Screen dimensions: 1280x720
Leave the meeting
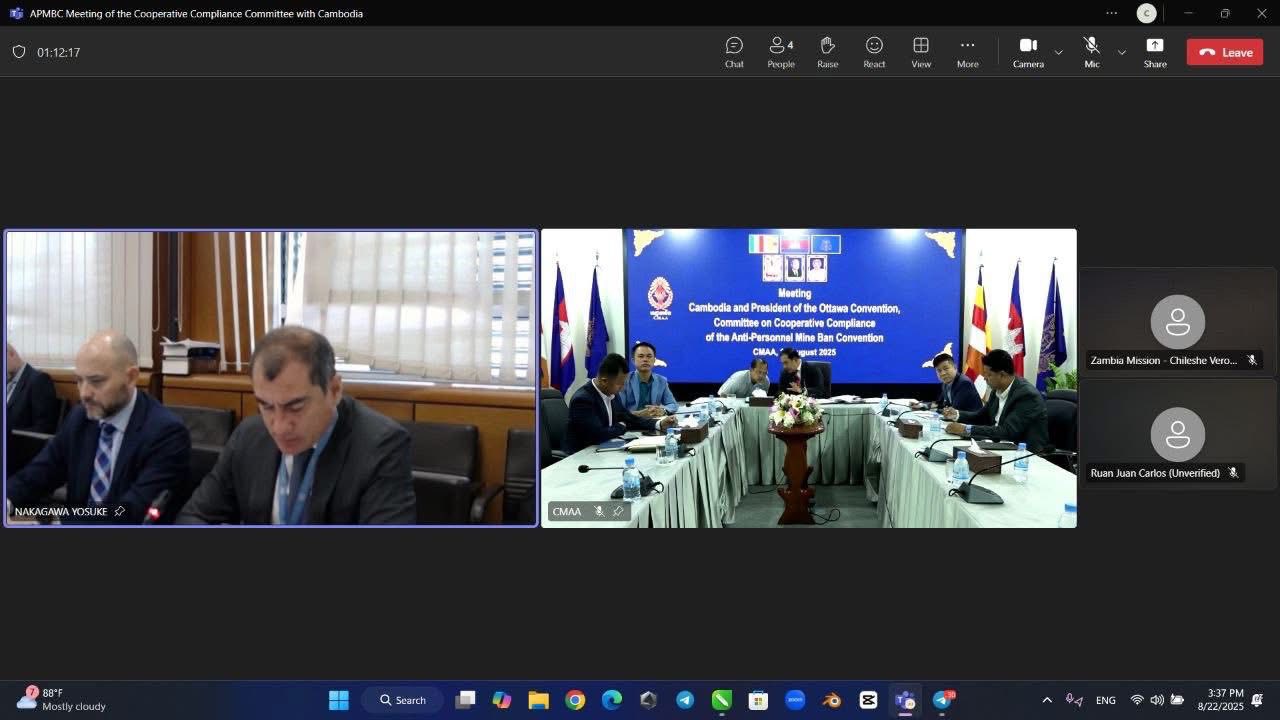coord(1224,52)
